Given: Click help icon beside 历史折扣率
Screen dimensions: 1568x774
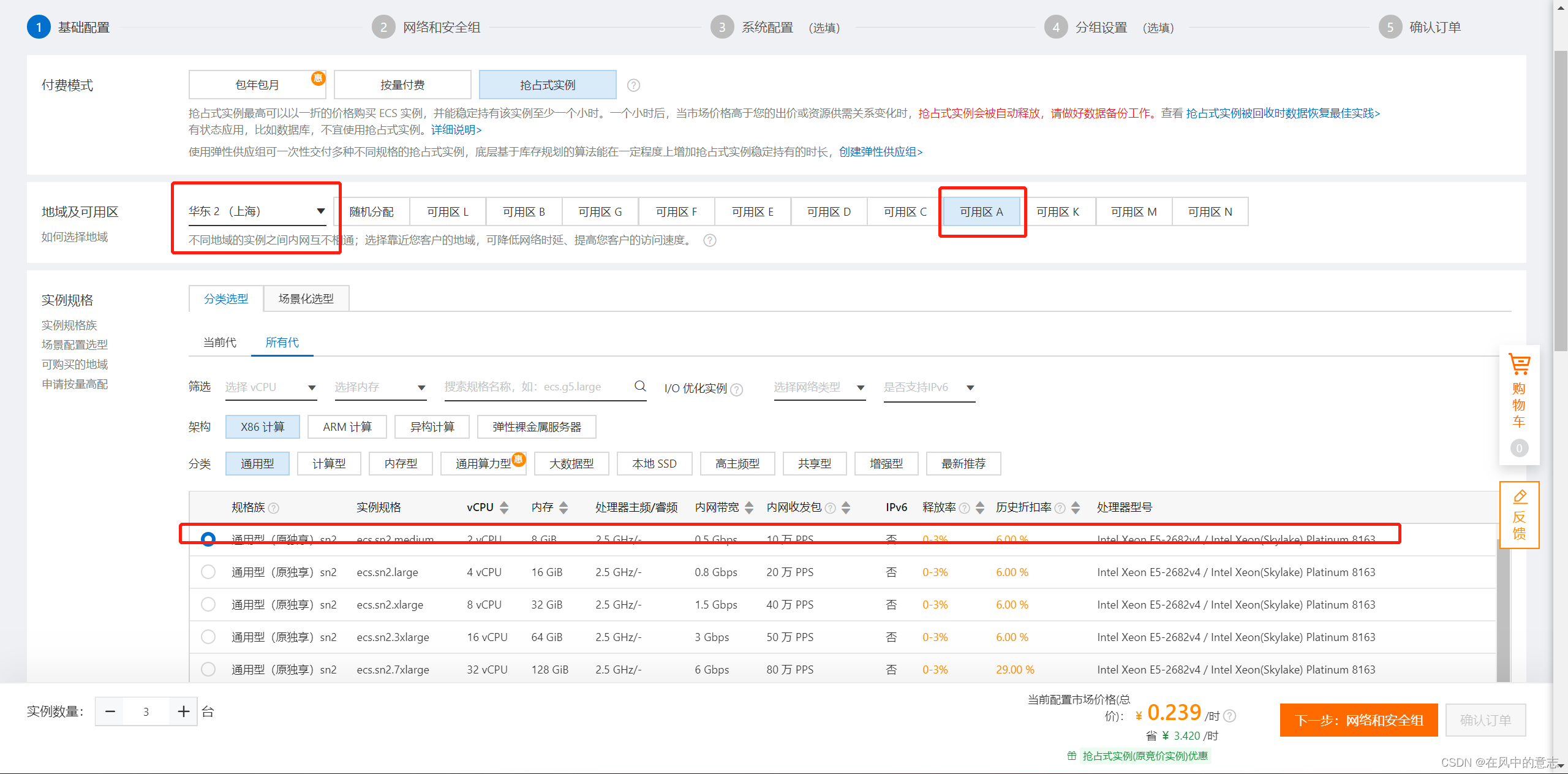Looking at the screenshot, I should coord(1060,508).
